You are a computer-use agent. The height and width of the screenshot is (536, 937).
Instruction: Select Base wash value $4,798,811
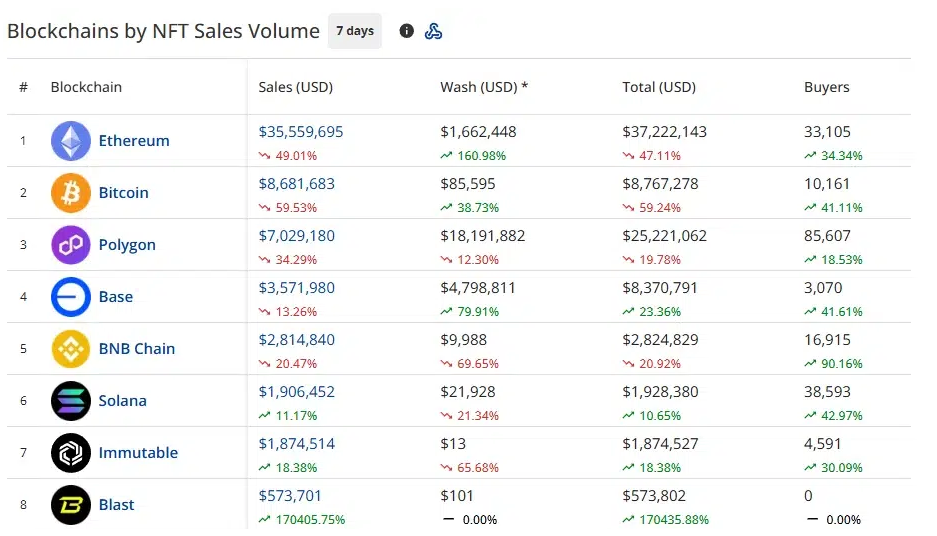tap(478, 288)
